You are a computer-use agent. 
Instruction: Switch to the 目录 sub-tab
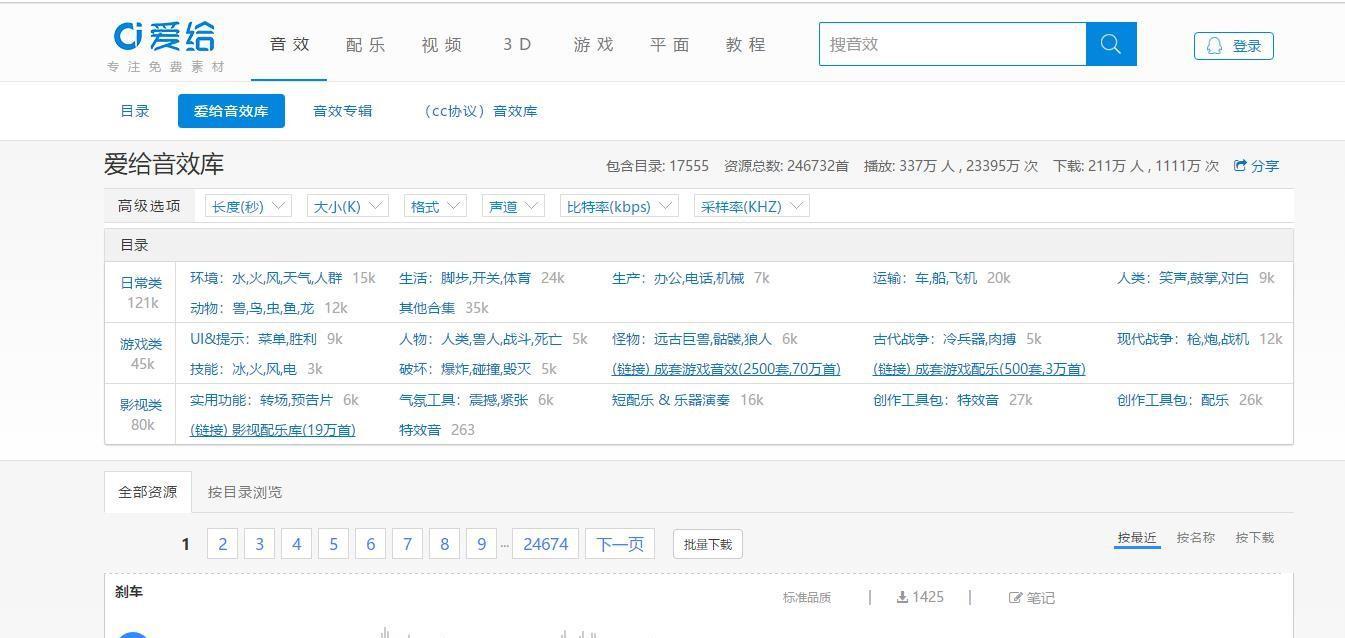pos(135,111)
